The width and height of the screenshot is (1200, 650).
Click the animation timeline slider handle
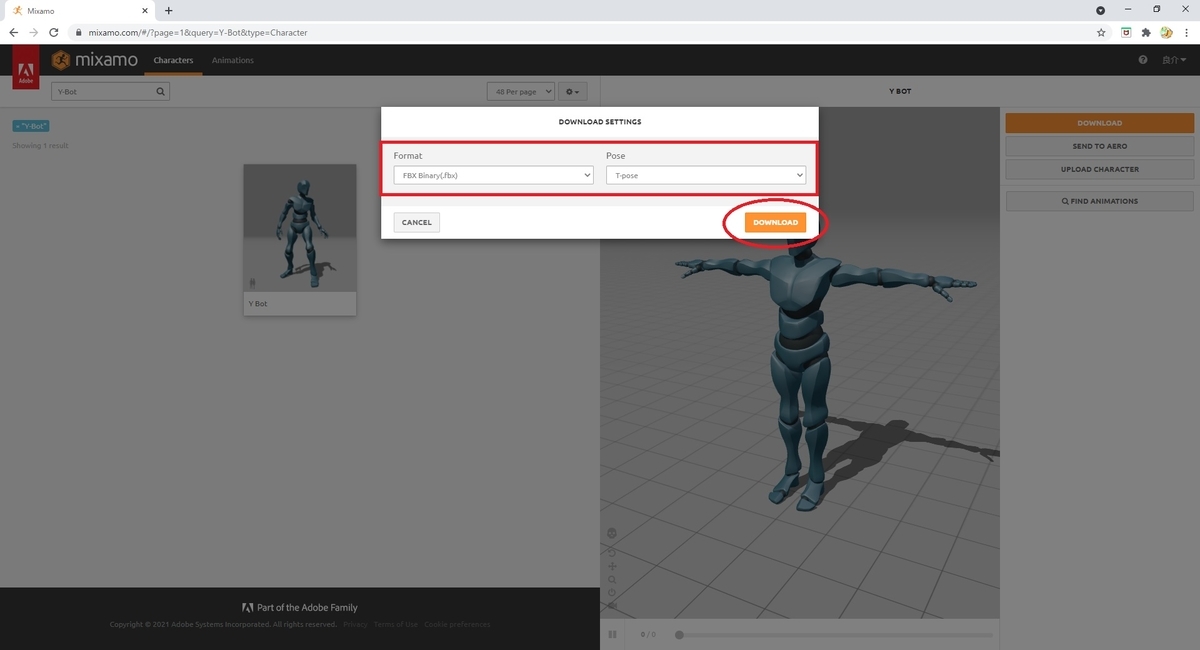click(x=679, y=634)
